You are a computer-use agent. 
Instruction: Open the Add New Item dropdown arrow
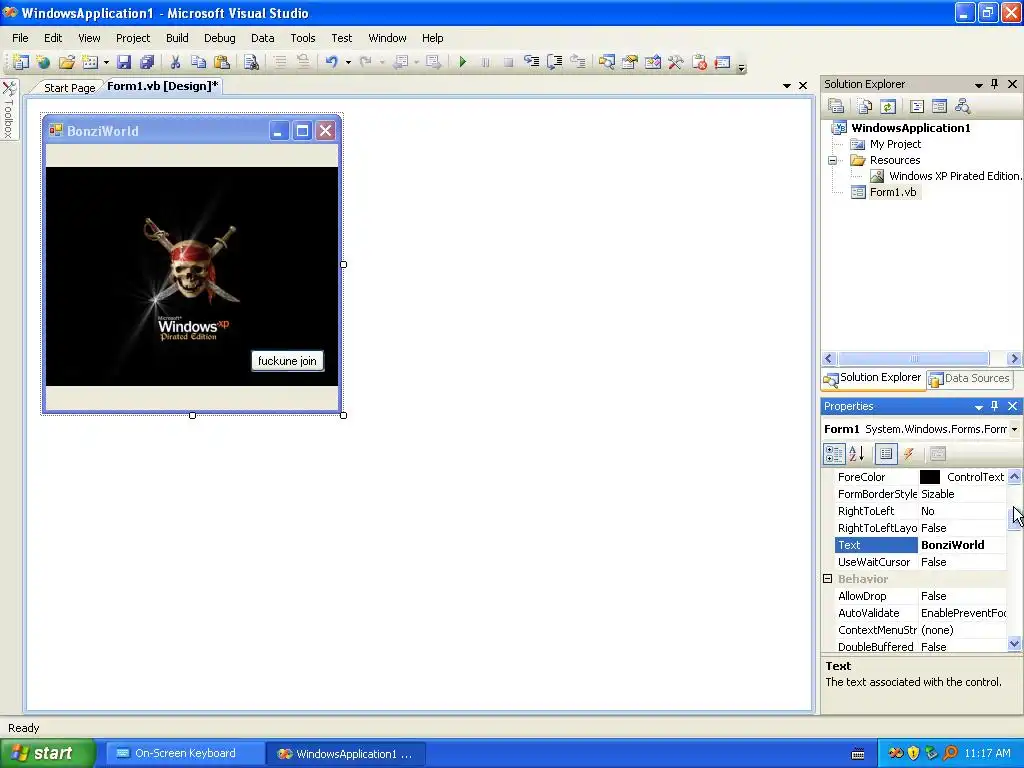click(106, 63)
